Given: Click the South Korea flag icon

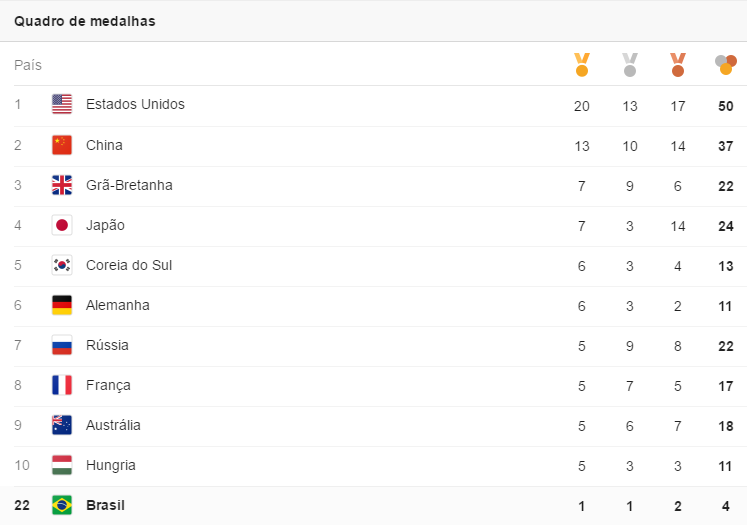Looking at the screenshot, I should (62, 265).
